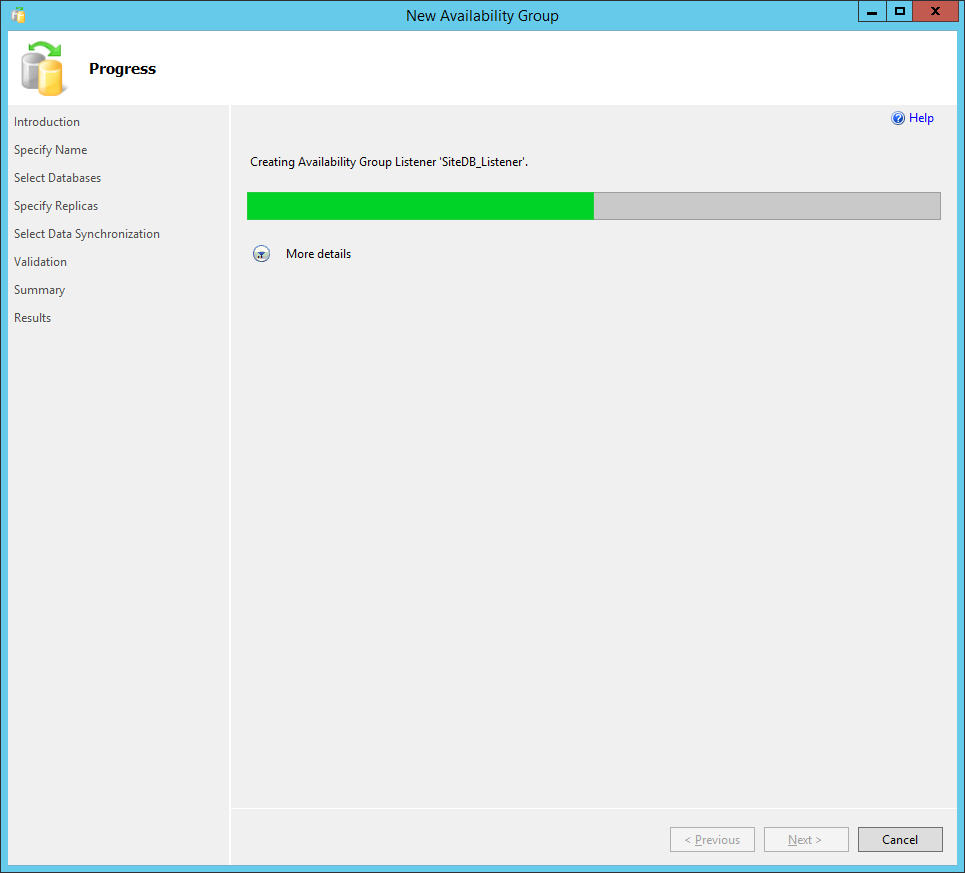Expand More details with the chevron icon

[x=261, y=254]
